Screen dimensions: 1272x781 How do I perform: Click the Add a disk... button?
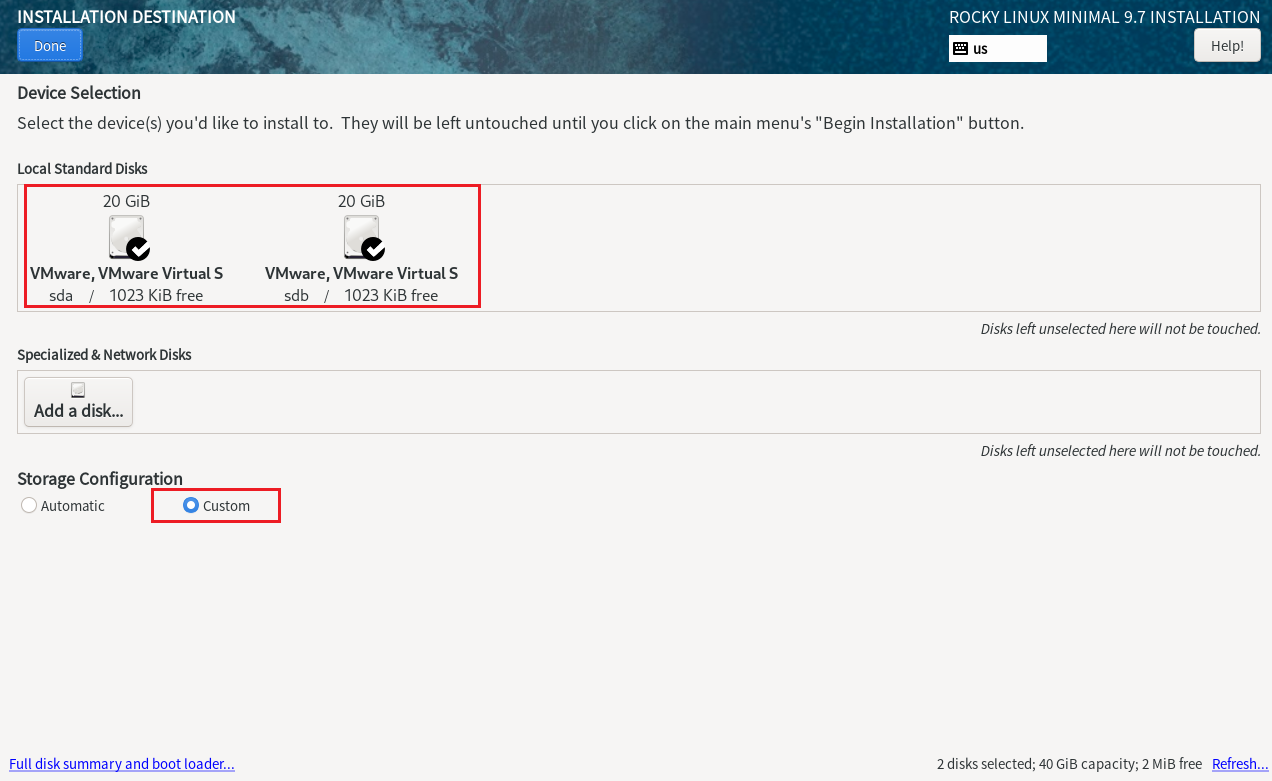[x=78, y=402]
